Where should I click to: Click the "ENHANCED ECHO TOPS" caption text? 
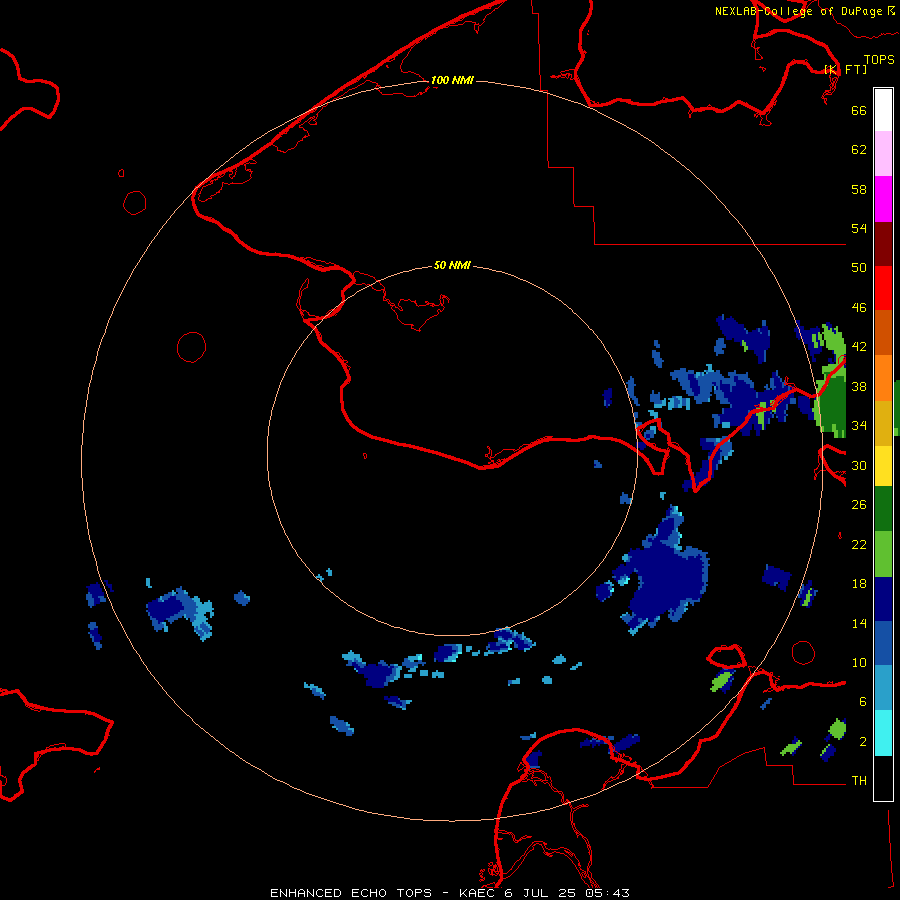click(351, 893)
